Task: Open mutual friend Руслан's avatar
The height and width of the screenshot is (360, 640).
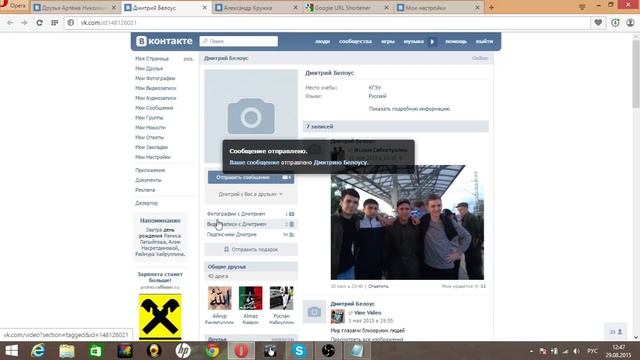Action: point(282,298)
